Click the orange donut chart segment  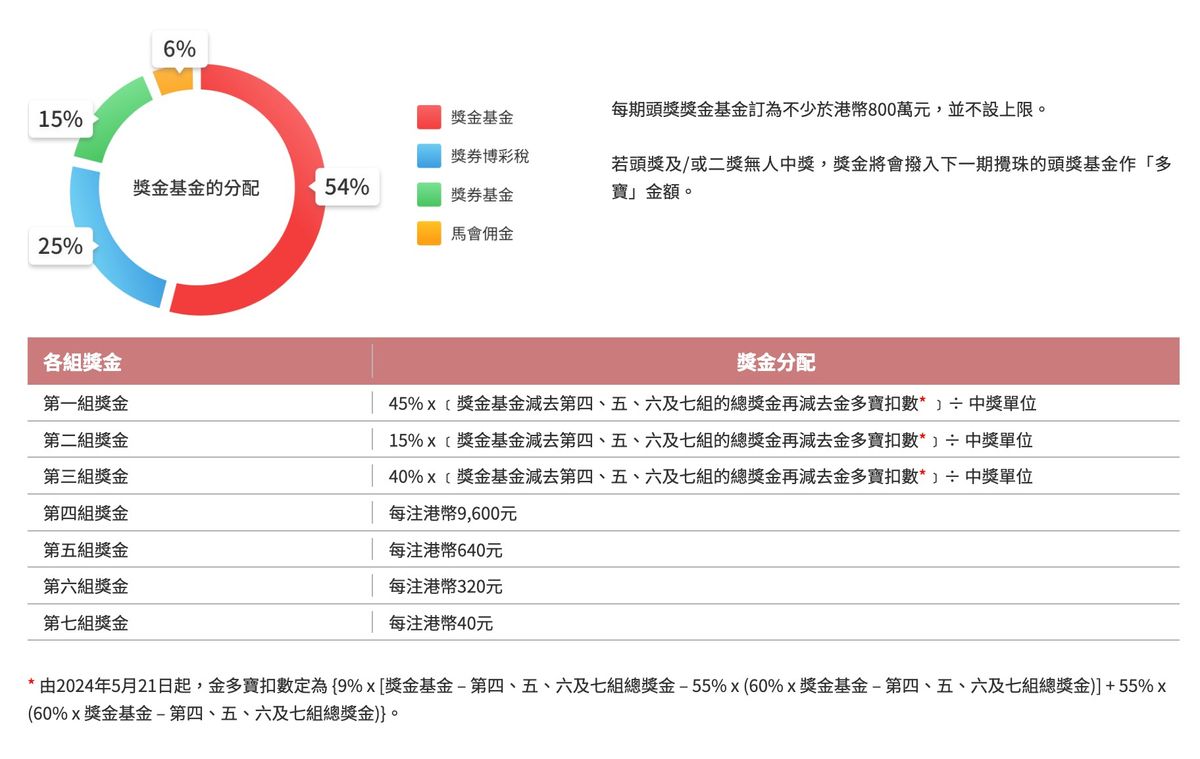click(x=177, y=79)
